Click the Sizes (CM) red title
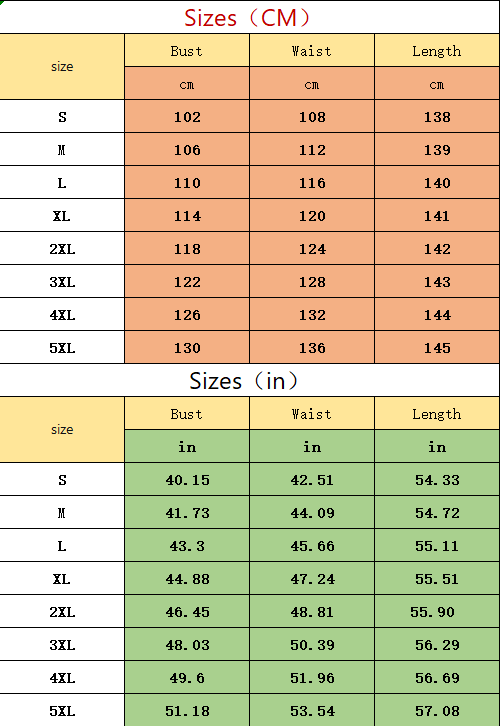Screen dimensions: 500x726 click(247, 18)
